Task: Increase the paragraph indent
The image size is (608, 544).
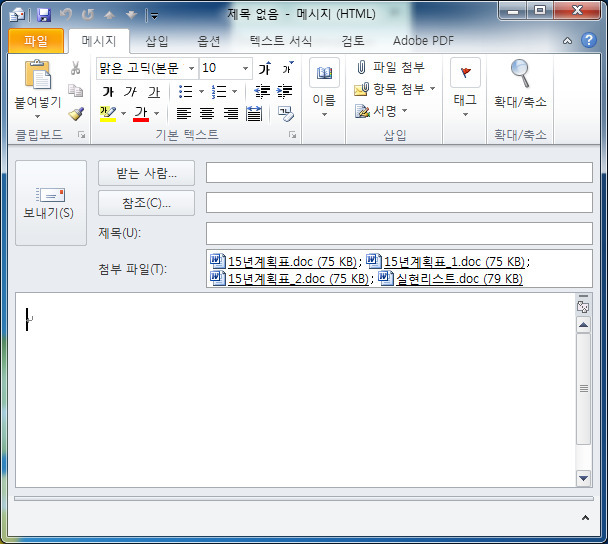Action: [285, 92]
